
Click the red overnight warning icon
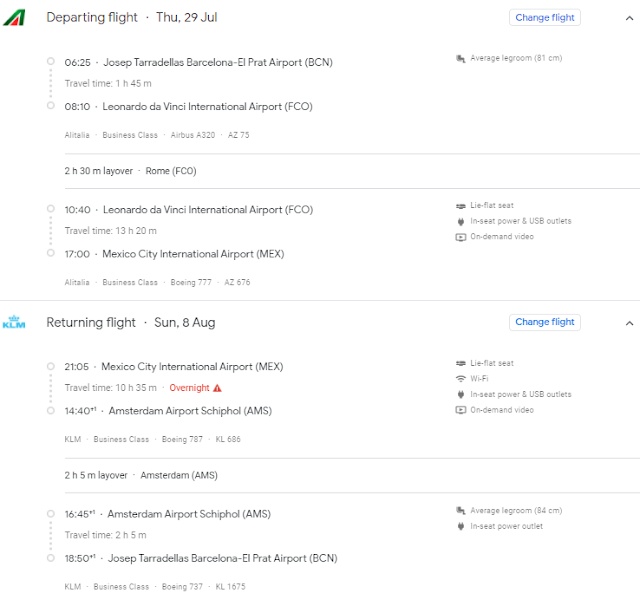pyautogui.click(x=217, y=388)
